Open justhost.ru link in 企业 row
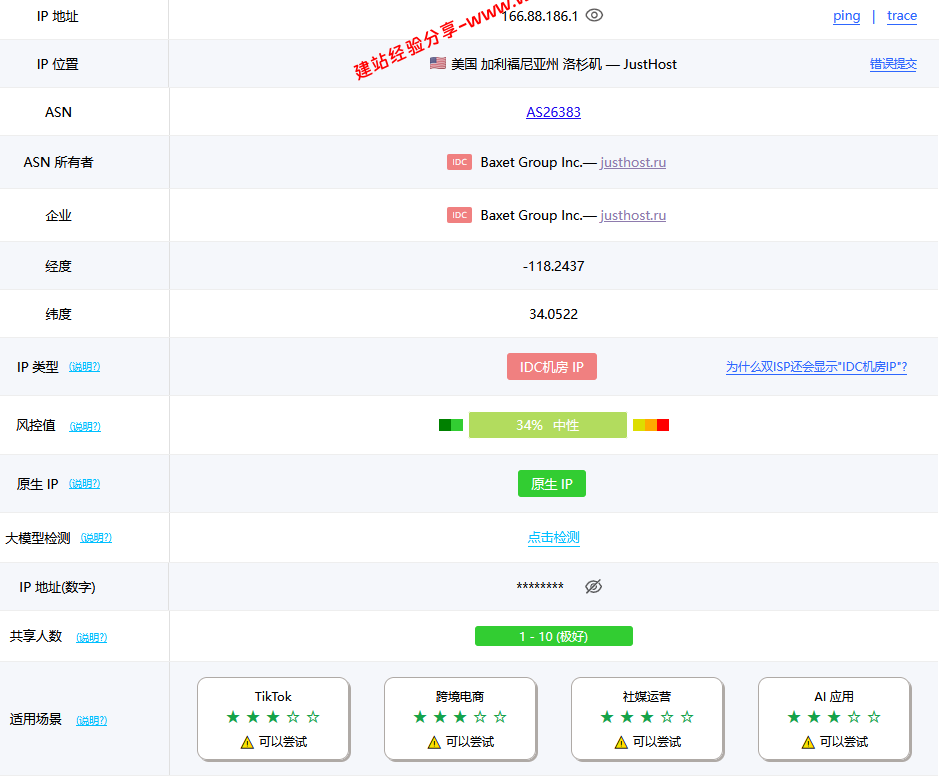940x776 pixels. click(633, 215)
